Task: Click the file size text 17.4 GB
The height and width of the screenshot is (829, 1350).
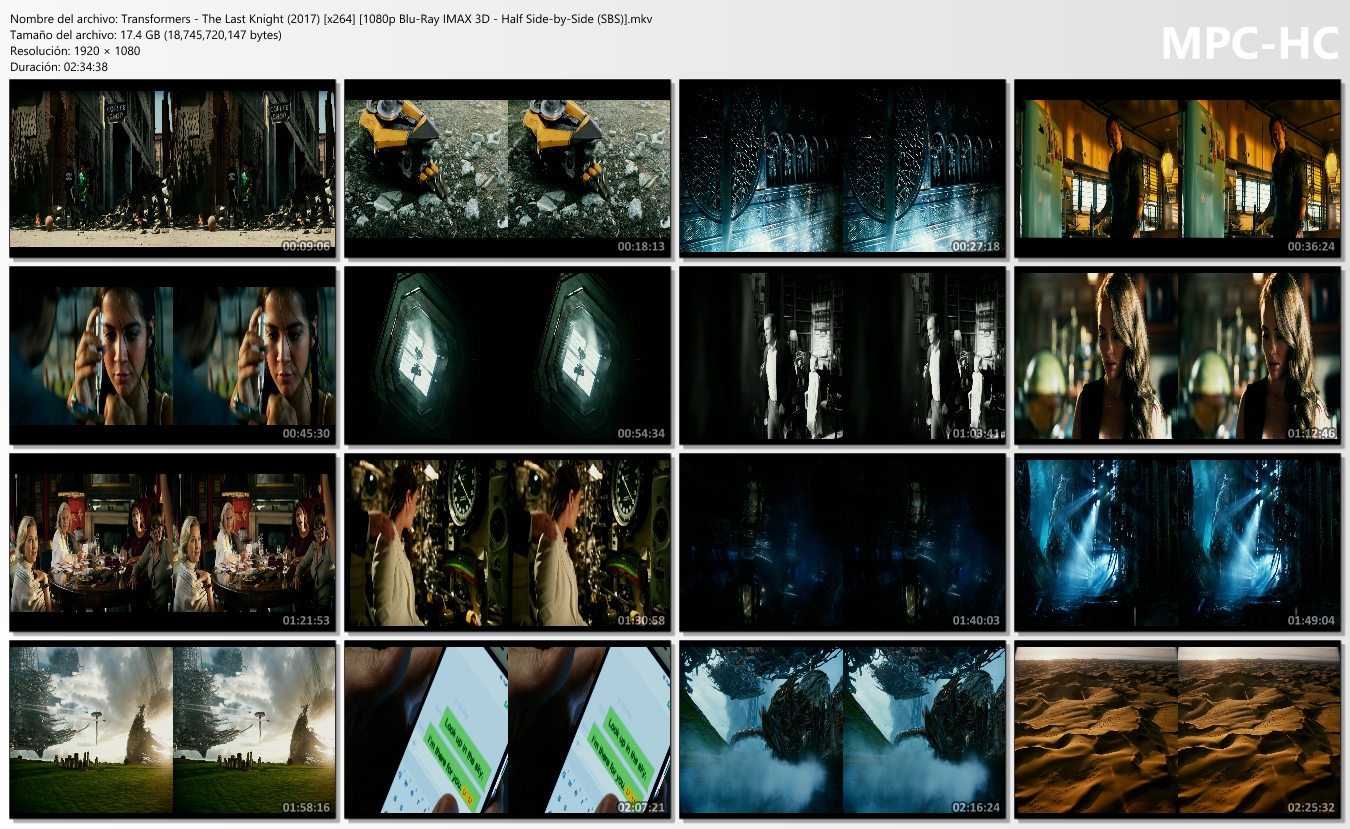Action: point(146,35)
